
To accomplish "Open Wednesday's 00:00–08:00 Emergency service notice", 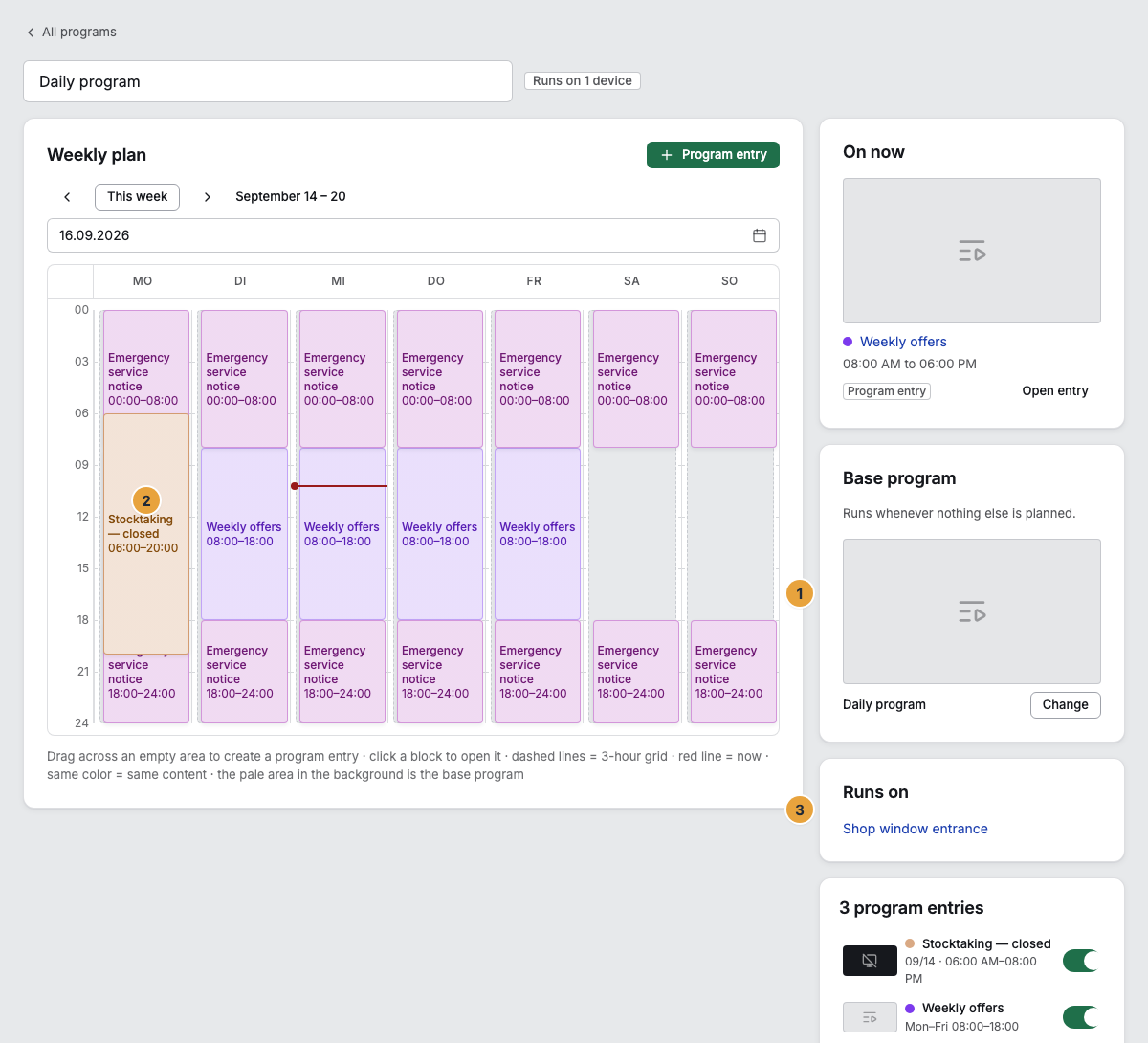I will coord(342,379).
